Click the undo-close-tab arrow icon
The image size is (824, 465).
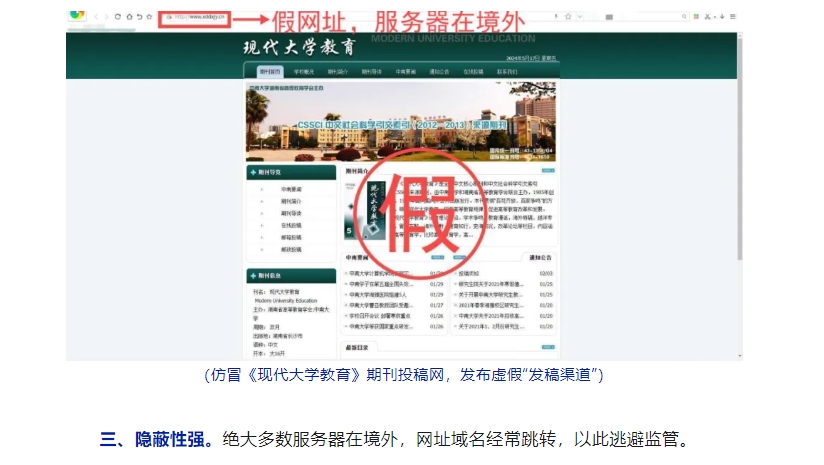click(x=139, y=17)
